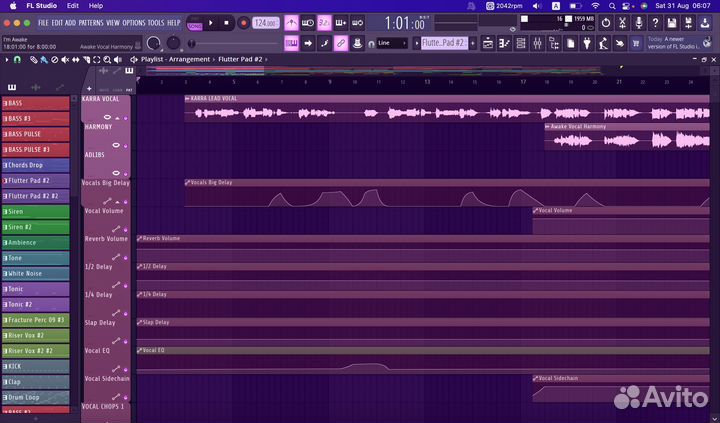720x423 pixels.
Task: Open the Channel rack icon
Action: (x=521, y=44)
